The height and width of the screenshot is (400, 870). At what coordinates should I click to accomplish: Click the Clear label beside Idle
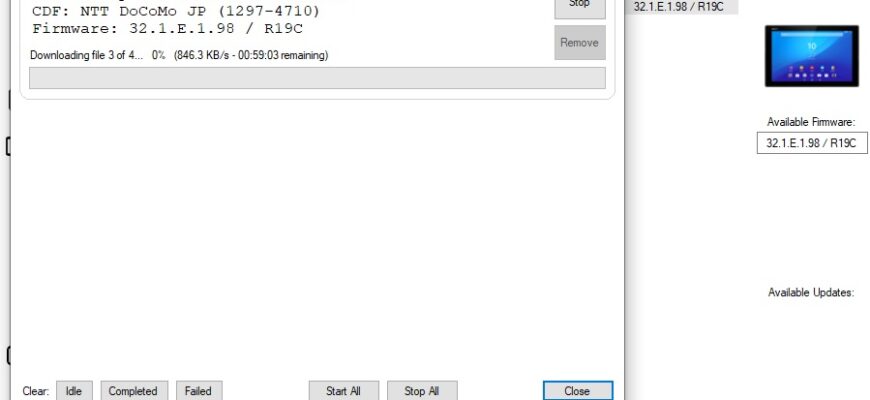click(x=36, y=391)
